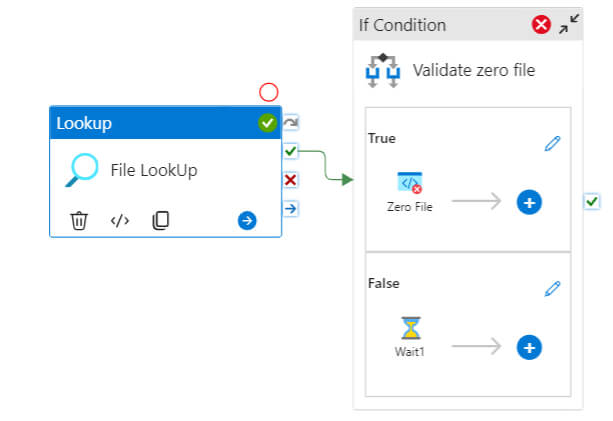Select the Lookup skipped output connector
This screenshot has height=421, width=613.
pos(290,122)
